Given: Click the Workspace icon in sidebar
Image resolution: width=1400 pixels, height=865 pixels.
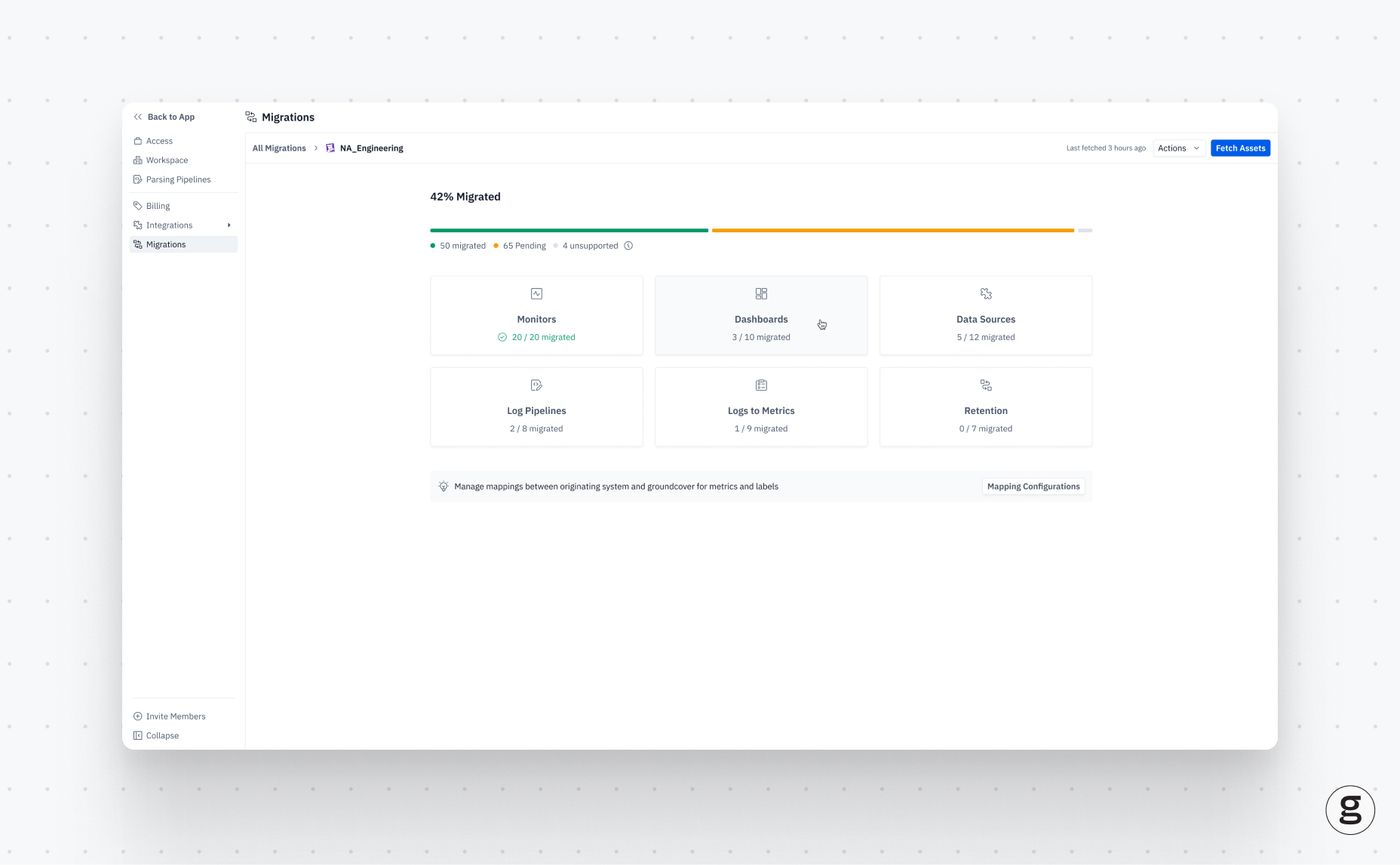Looking at the screenshot, I should pyautogui.click(x=138, y=160).
